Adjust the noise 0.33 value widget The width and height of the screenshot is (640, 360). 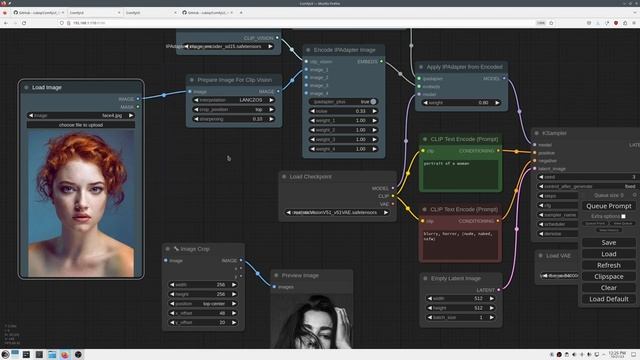pos(343,111)
